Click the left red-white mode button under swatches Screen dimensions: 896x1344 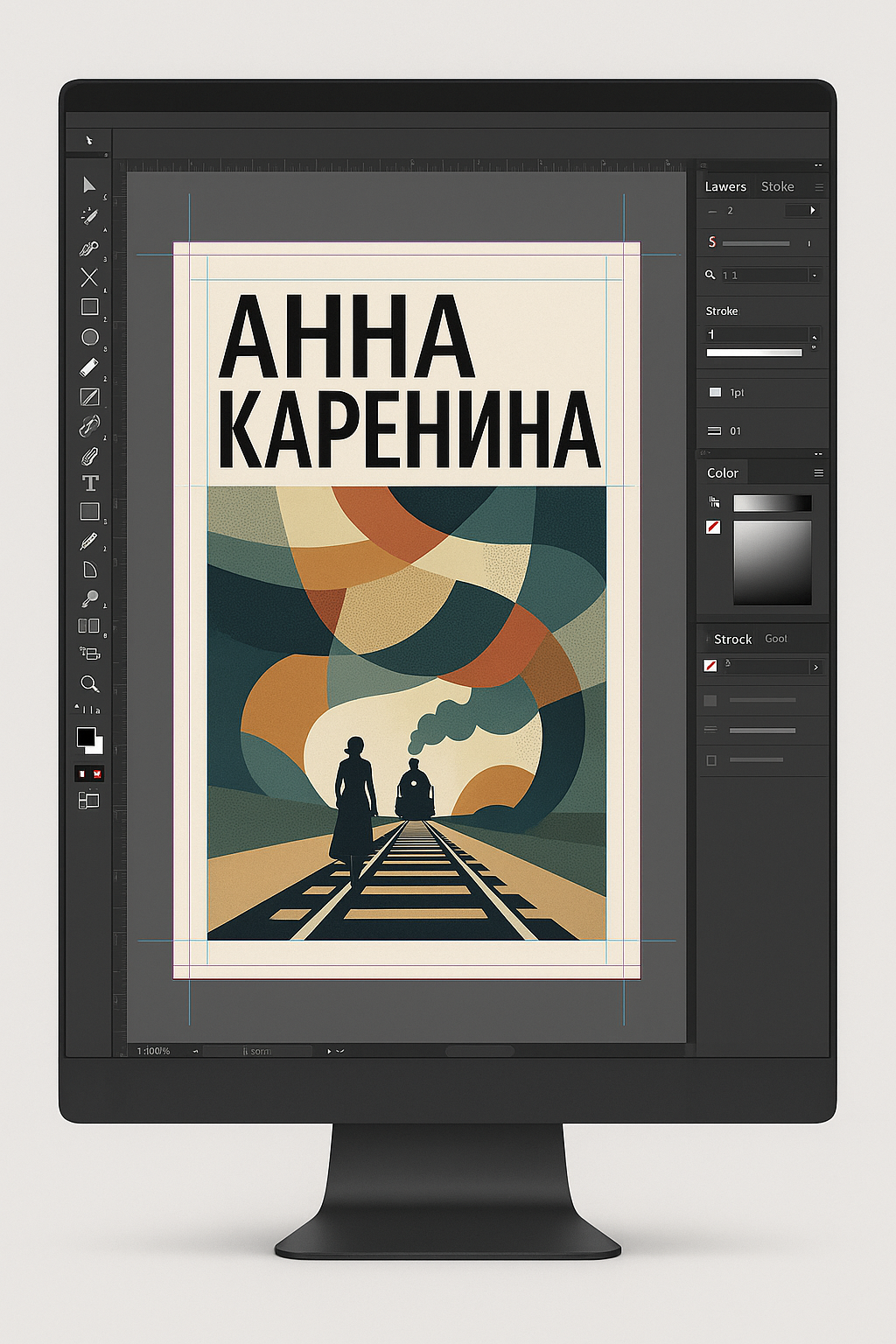pos(81,773)
